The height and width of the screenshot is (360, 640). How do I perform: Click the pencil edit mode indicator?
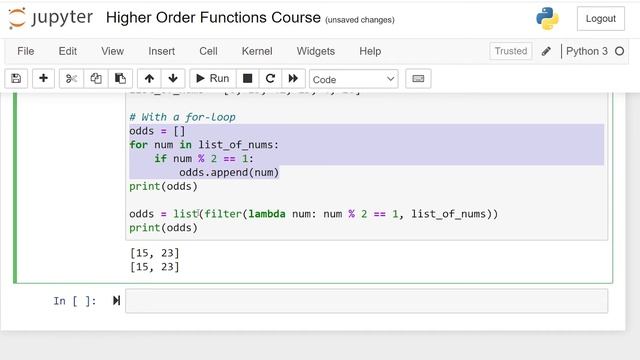point(546,51)
